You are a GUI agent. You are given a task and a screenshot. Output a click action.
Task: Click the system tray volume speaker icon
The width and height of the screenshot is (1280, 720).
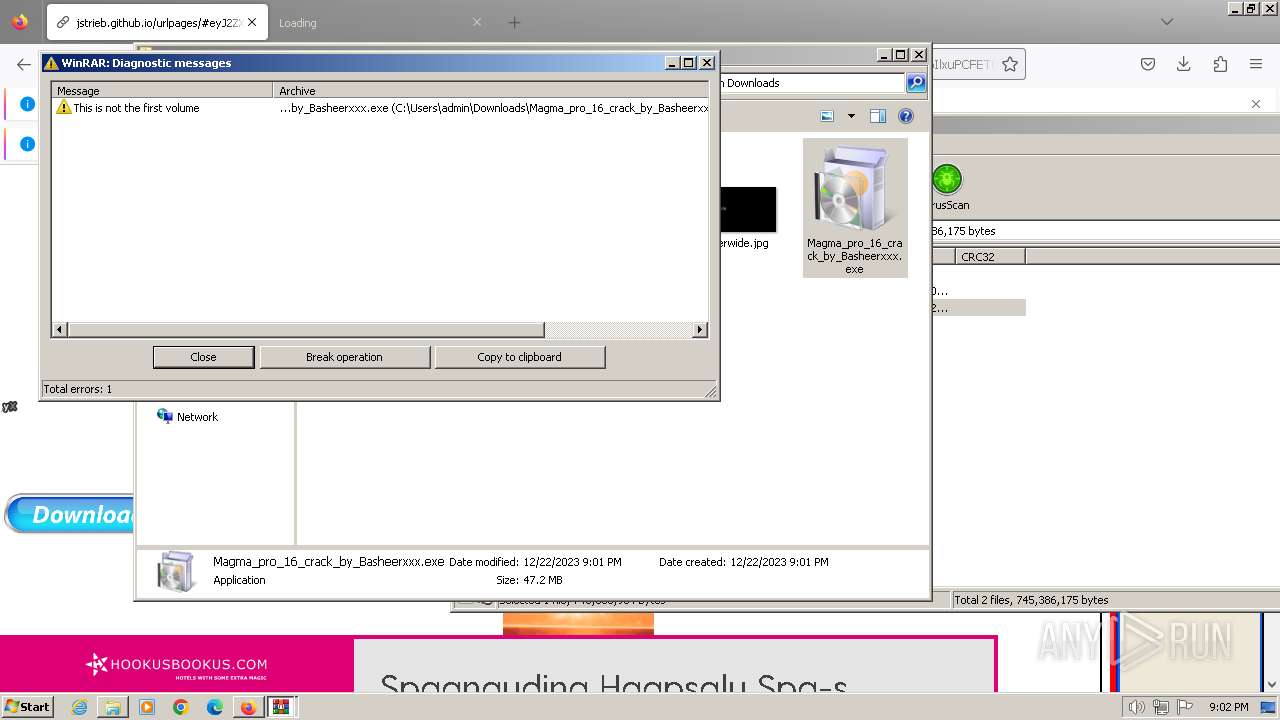(x=1136, y=707)
